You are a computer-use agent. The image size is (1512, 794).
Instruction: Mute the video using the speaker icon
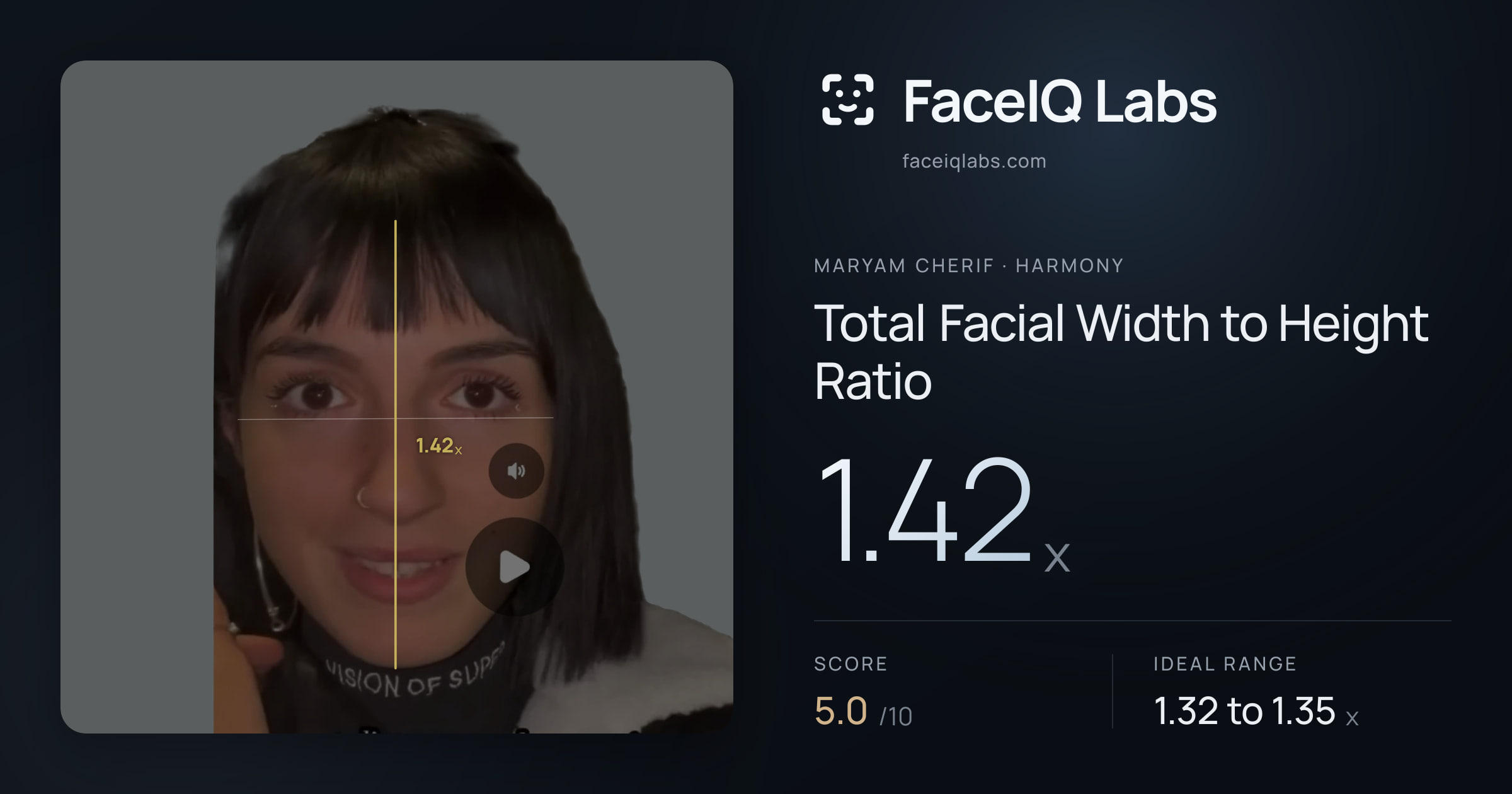pyautogui.click(x=516, y=471)
